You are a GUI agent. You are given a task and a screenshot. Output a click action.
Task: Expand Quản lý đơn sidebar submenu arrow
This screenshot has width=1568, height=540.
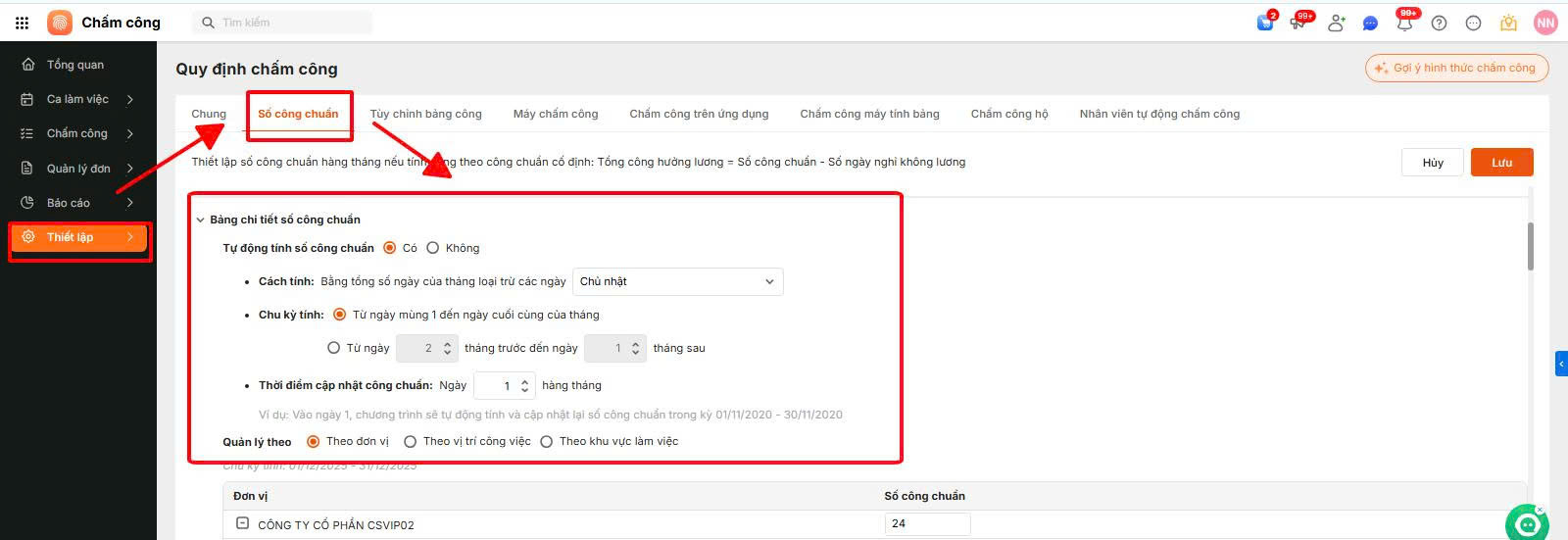[x=130, y=169]
